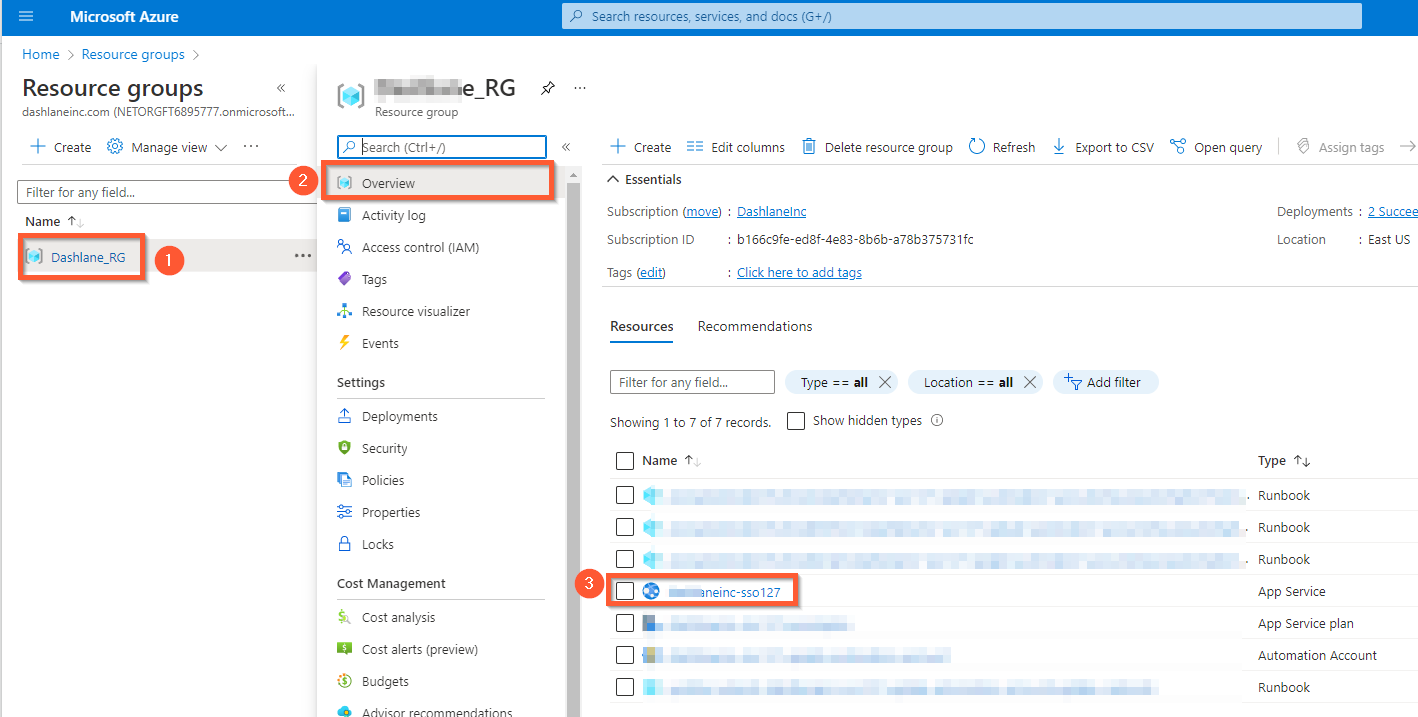1418x717 pixels.
Task: Click Edit columns
Action: [736, 147]
